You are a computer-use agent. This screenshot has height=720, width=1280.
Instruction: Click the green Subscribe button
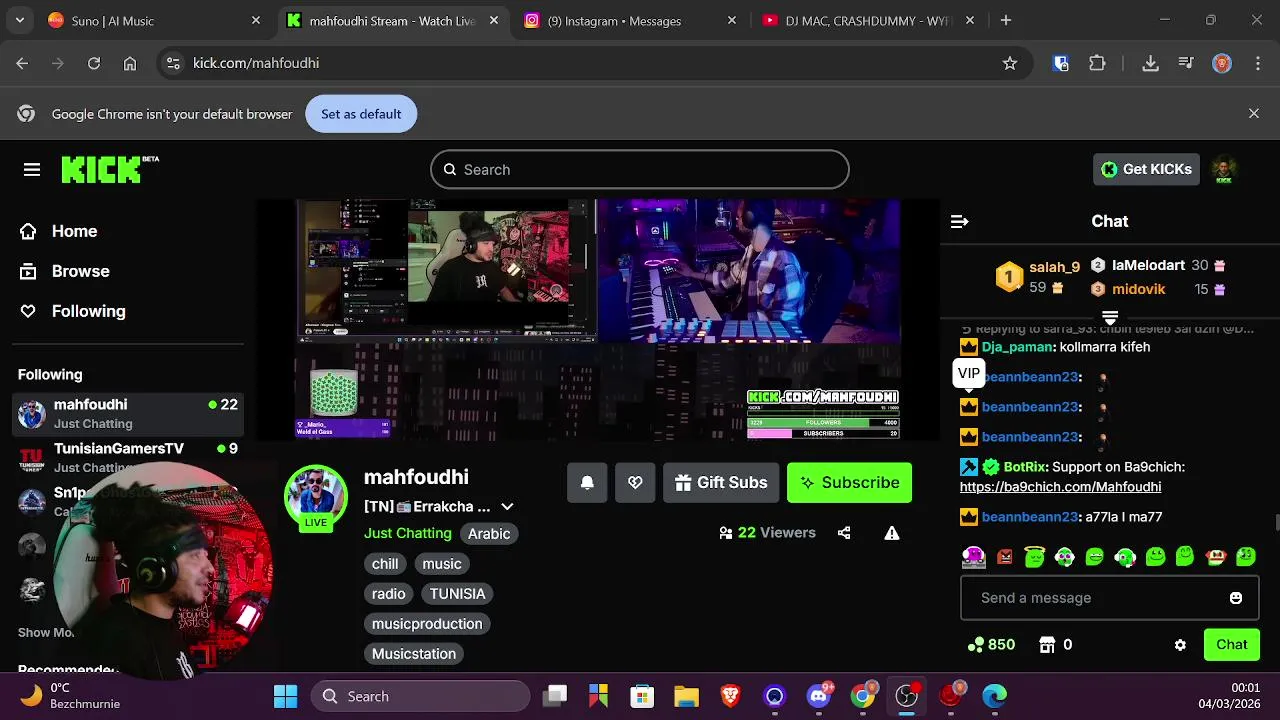849,482
